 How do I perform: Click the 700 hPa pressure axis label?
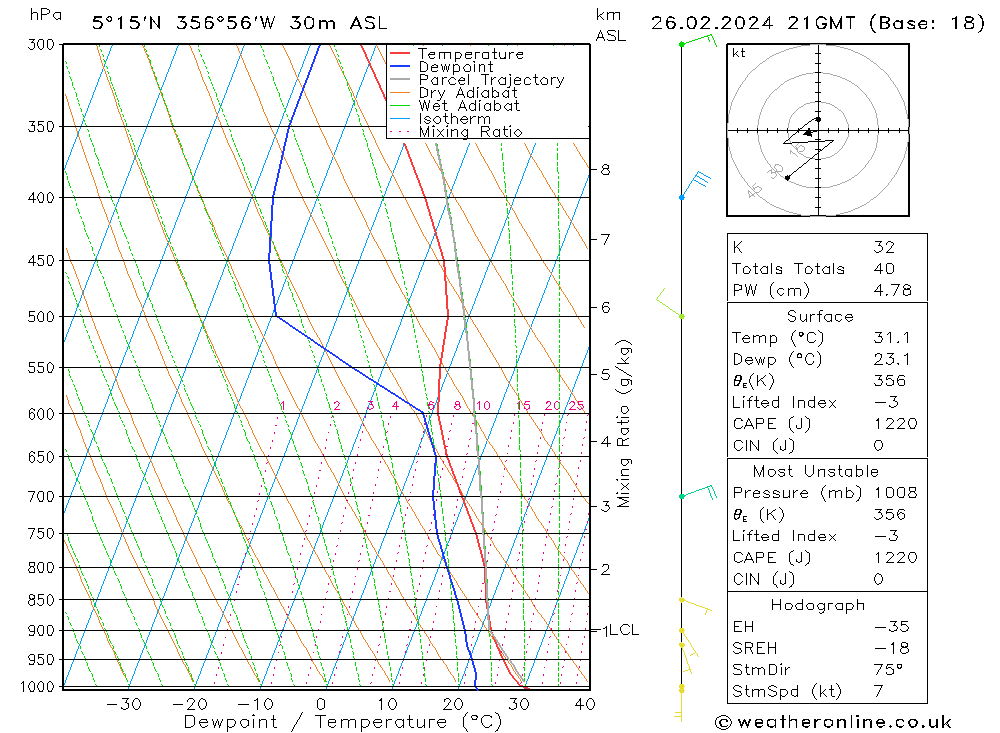pos(42,496)
